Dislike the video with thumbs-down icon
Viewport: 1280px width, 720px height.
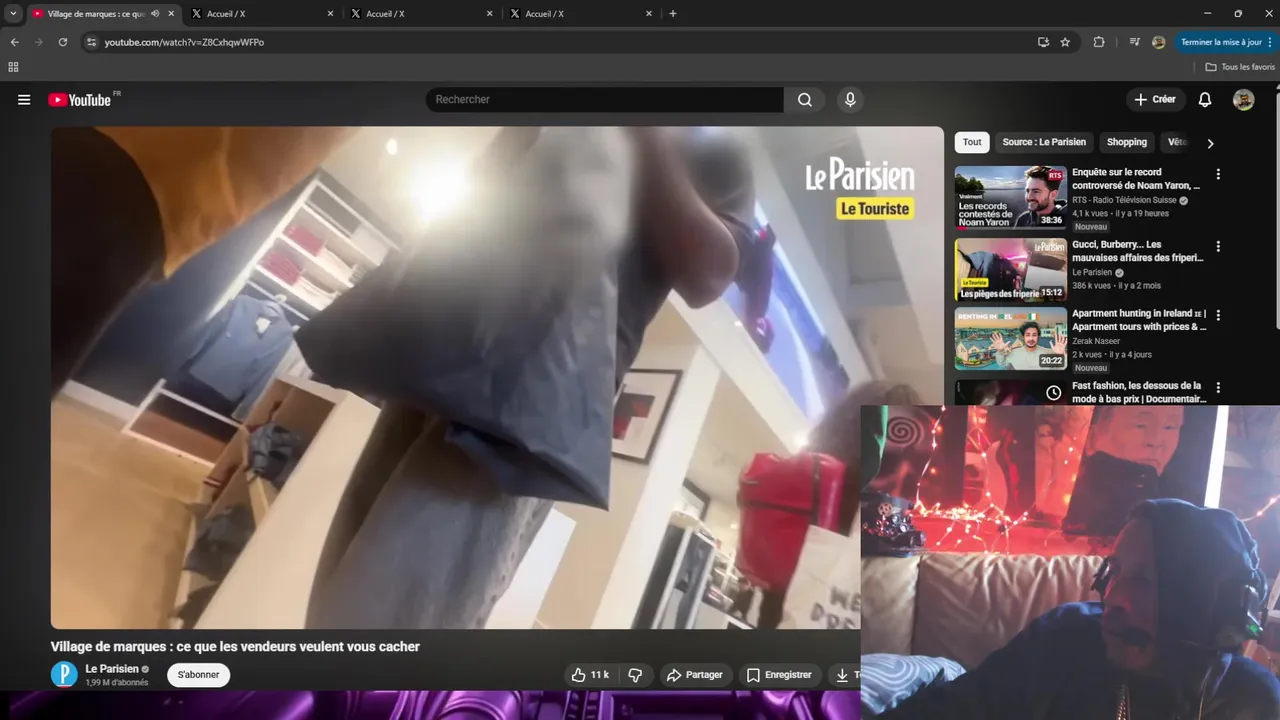point(635,675)
